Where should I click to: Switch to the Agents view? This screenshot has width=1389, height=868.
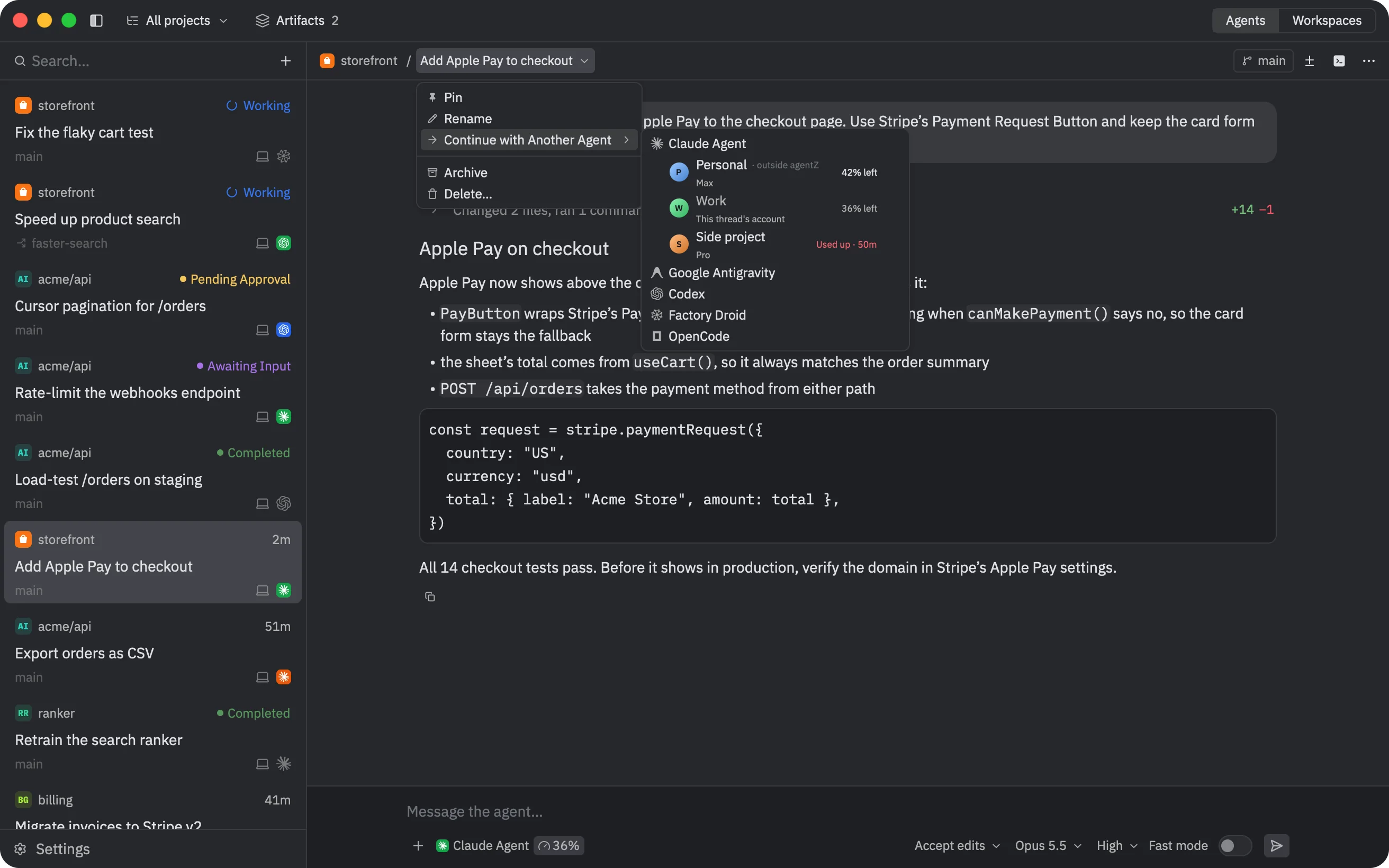1245,21
